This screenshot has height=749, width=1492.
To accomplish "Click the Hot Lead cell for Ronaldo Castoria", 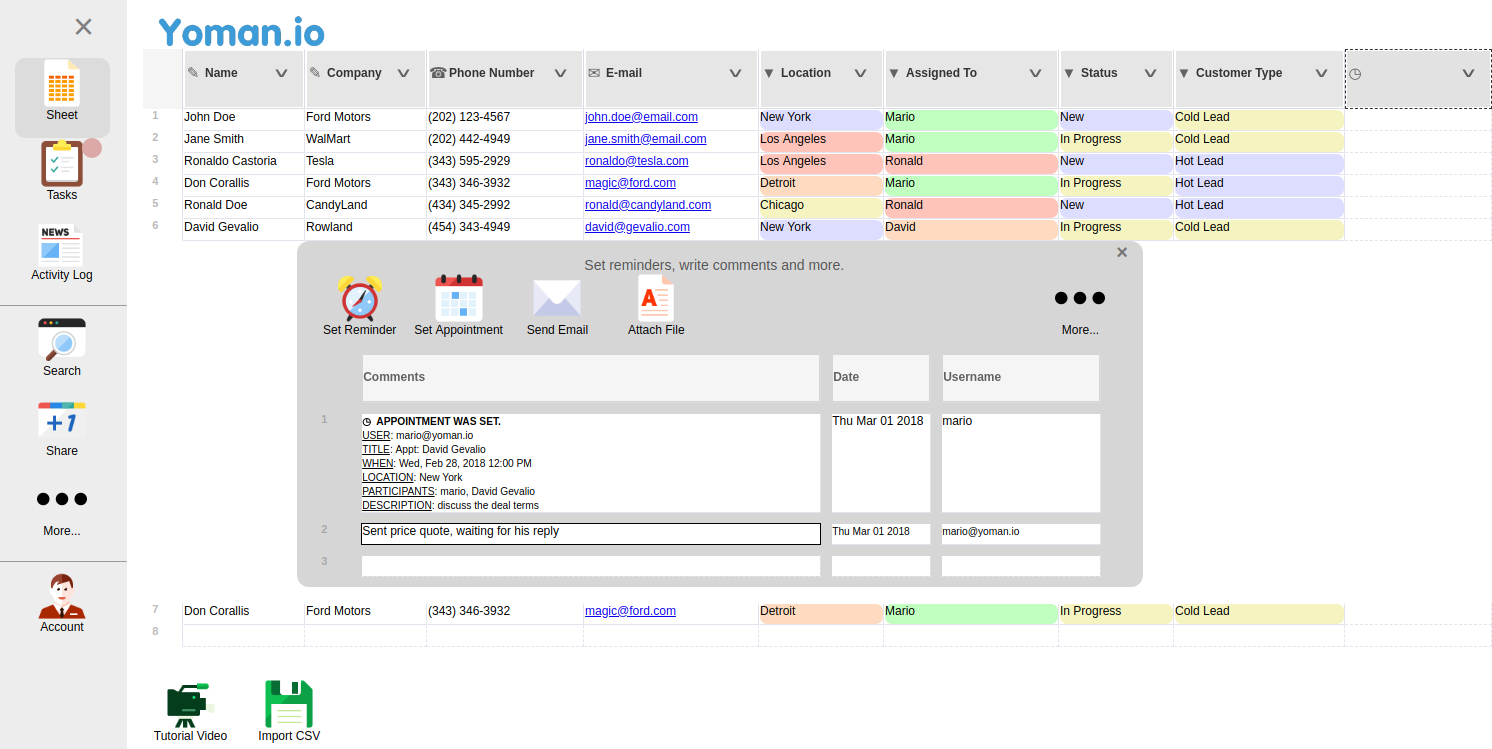I will [x=1259, y=163].
